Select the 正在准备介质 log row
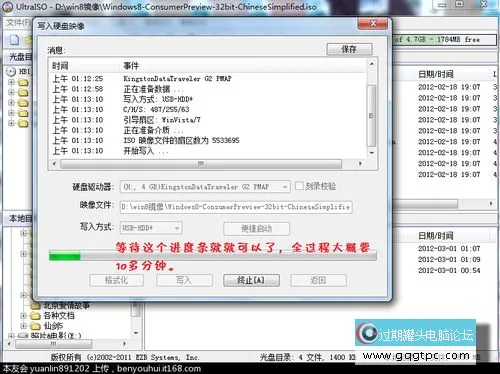The image size is (500, 374). click(208, 130)
